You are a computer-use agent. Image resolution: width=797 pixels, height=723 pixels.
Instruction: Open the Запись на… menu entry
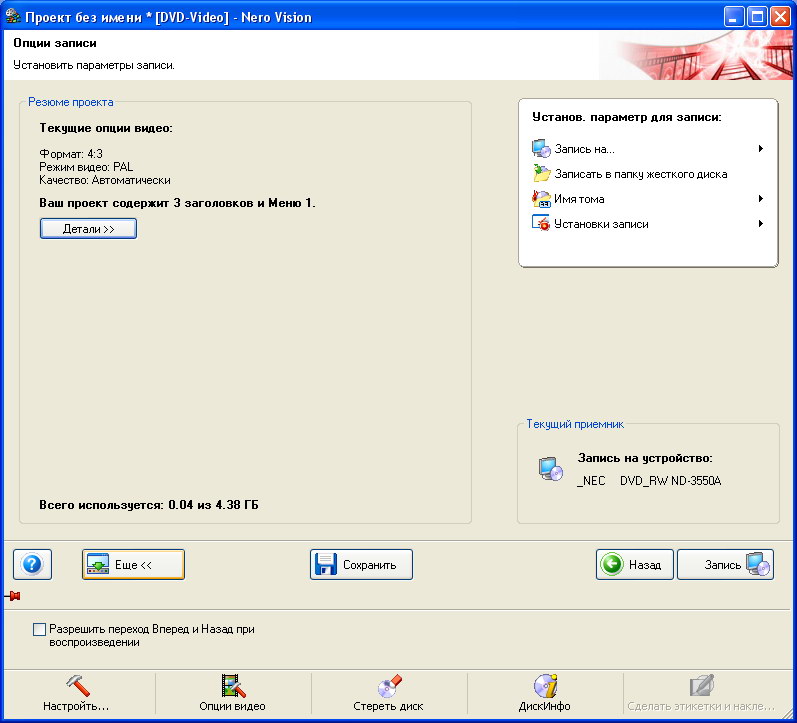648,148
